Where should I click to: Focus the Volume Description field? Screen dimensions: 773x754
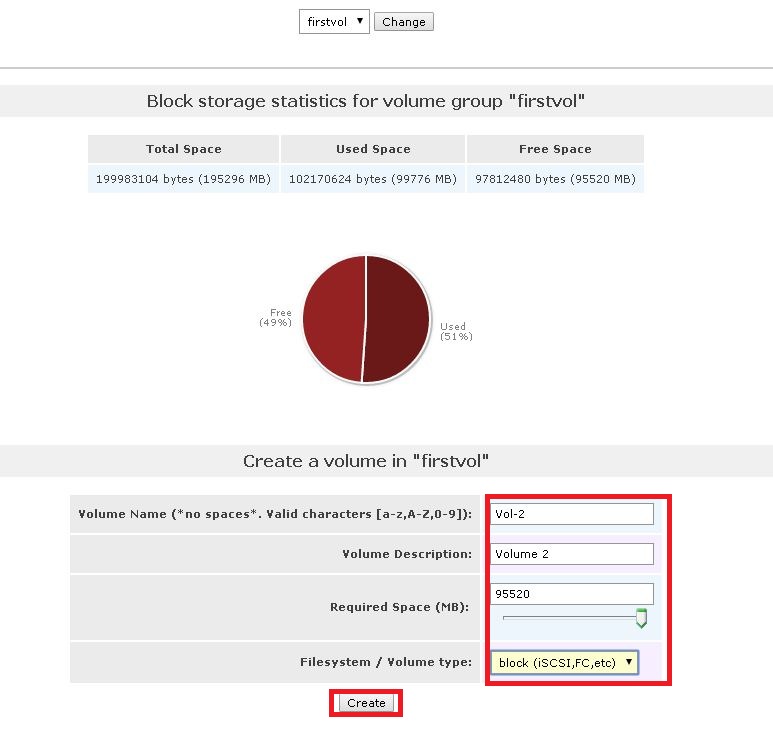coord(572,554)
